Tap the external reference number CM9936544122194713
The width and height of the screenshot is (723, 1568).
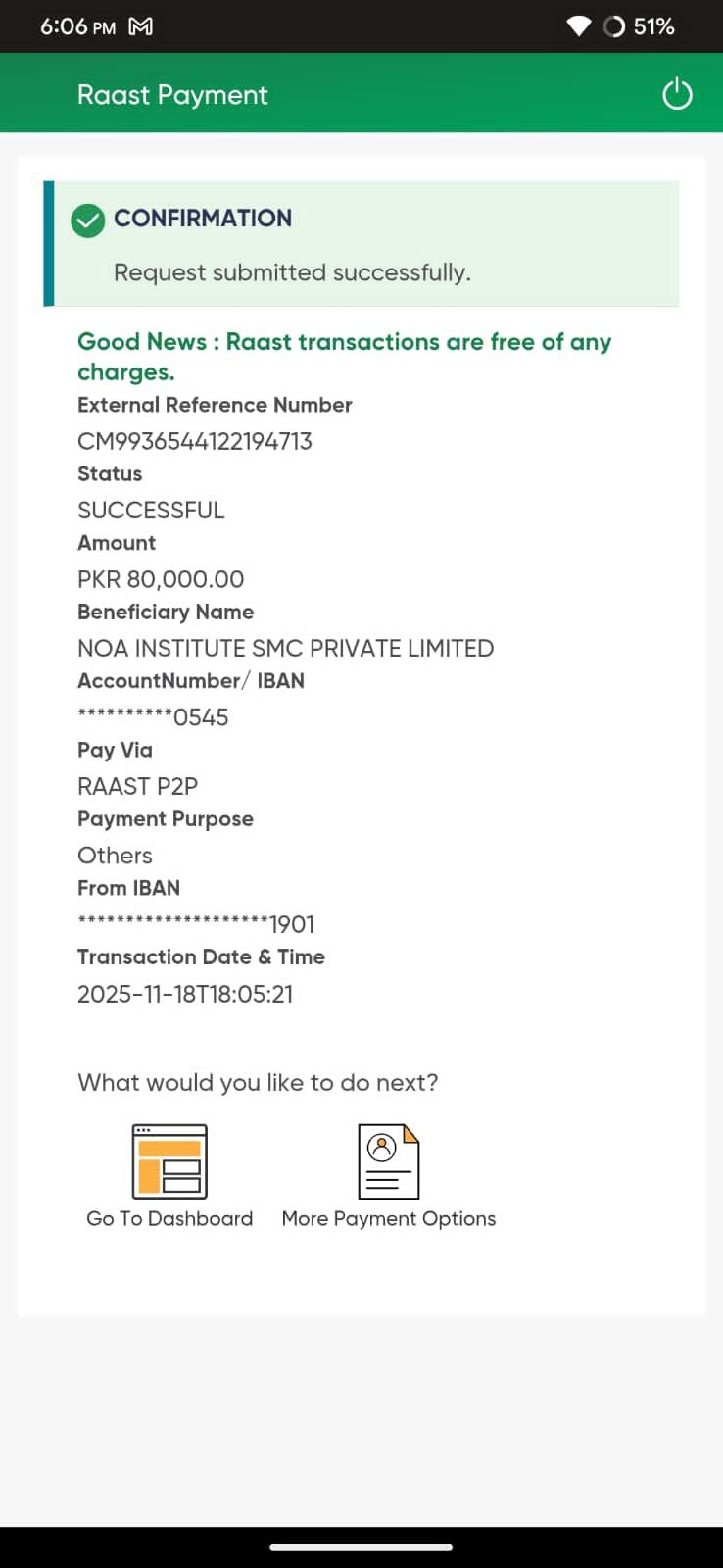[195, 441]
